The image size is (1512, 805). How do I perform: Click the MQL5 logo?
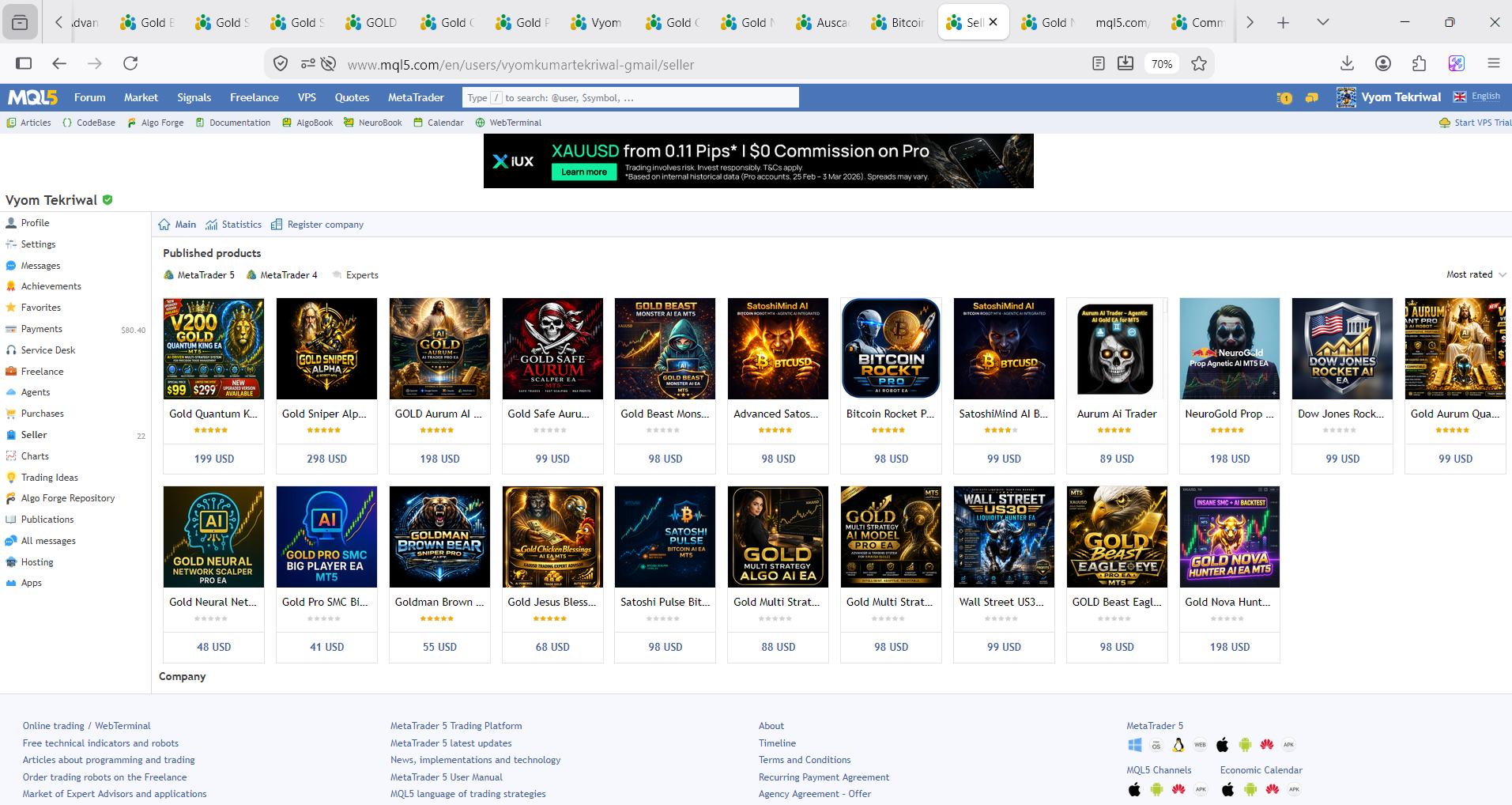[32, 97]
